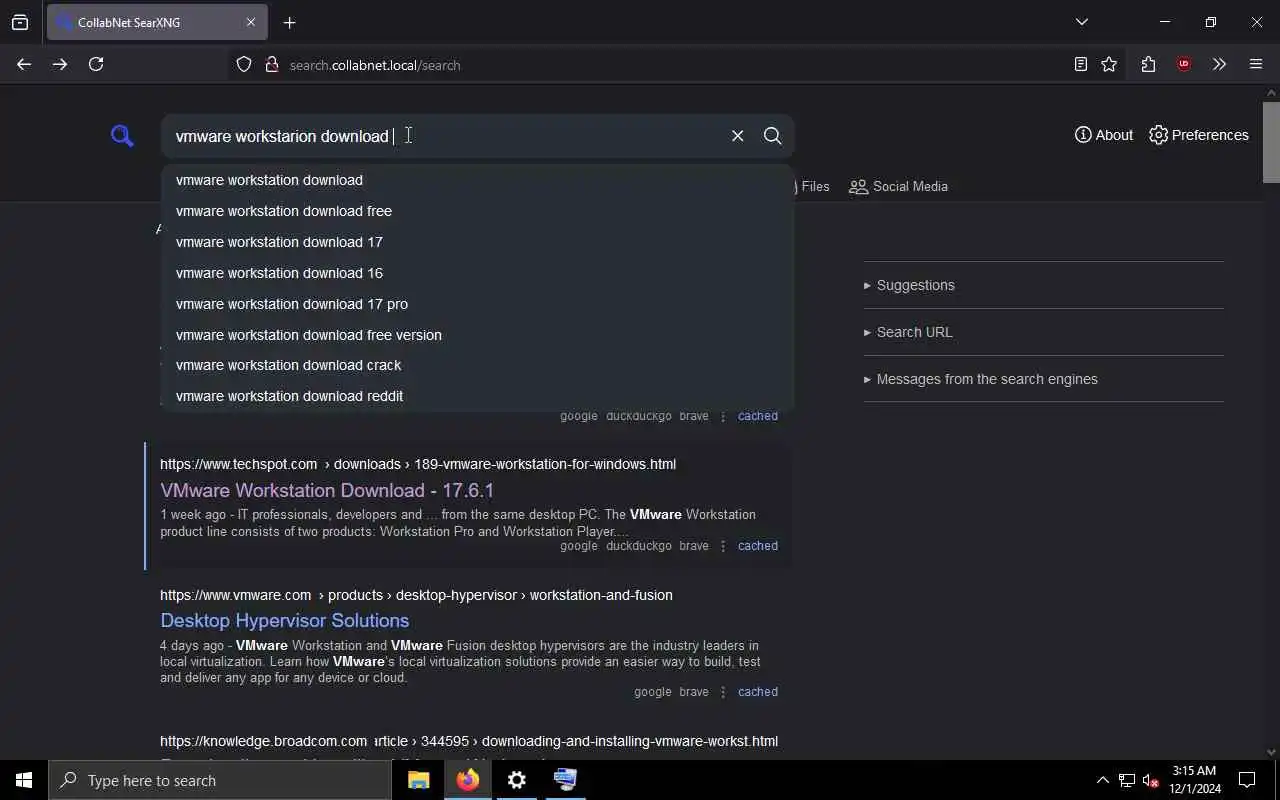1280x800 pixels.
Task: Open uBlock Origin extension
Action: [1184, 64]
